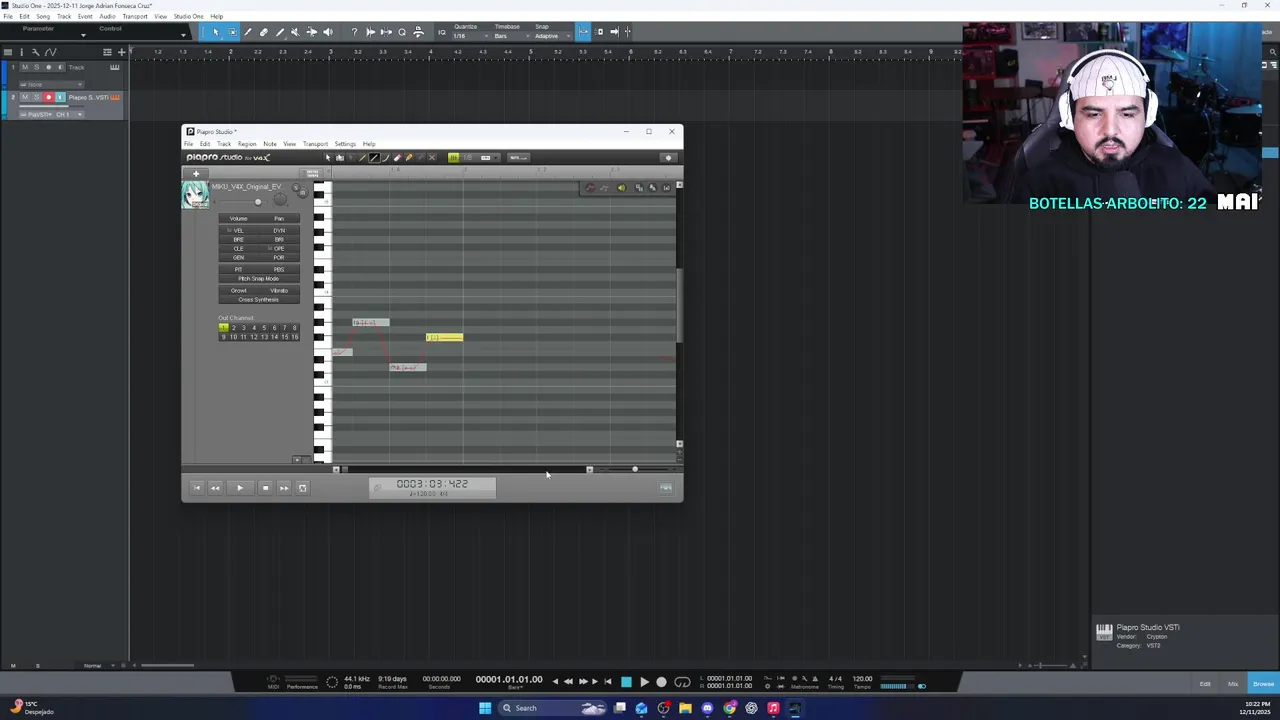
Task: Play in Piapro Studio transport
Action: point(240,488)
